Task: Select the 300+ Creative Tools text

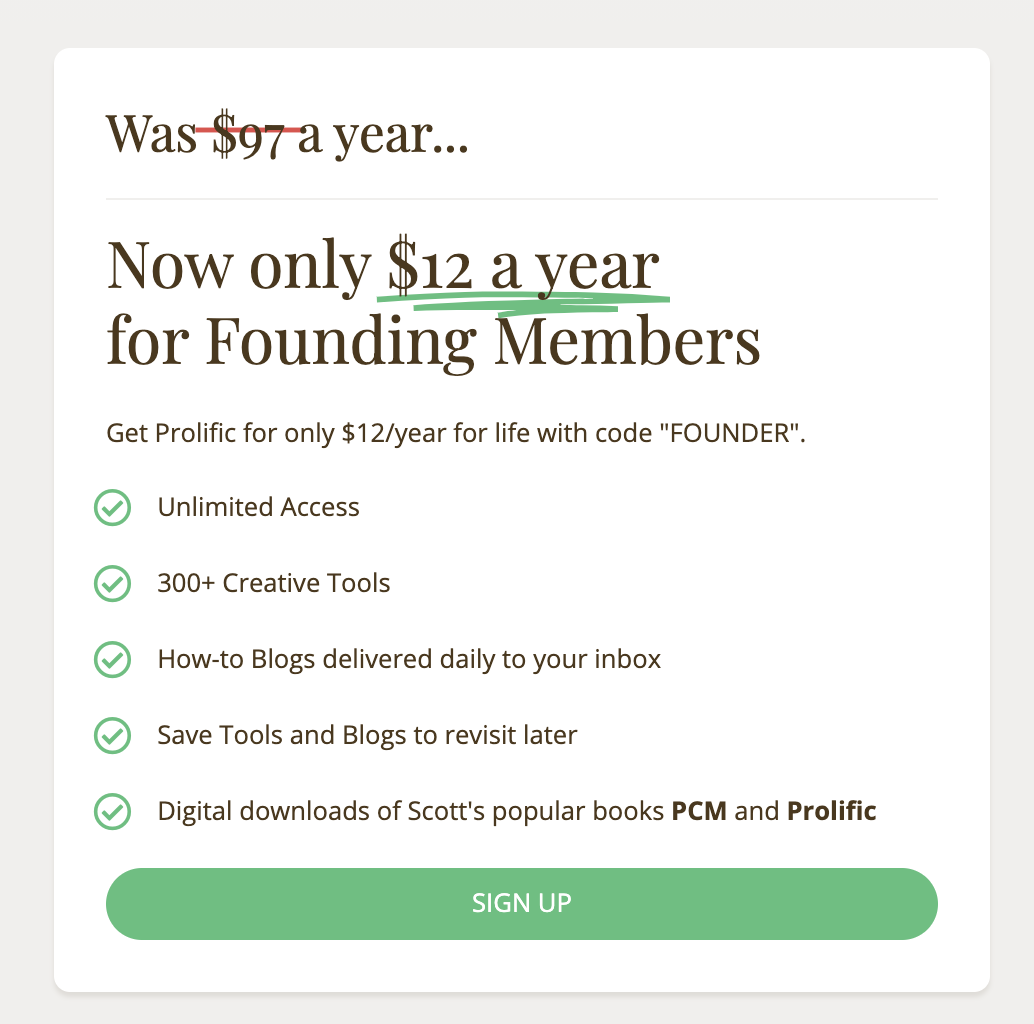Action: click(274, 583)
